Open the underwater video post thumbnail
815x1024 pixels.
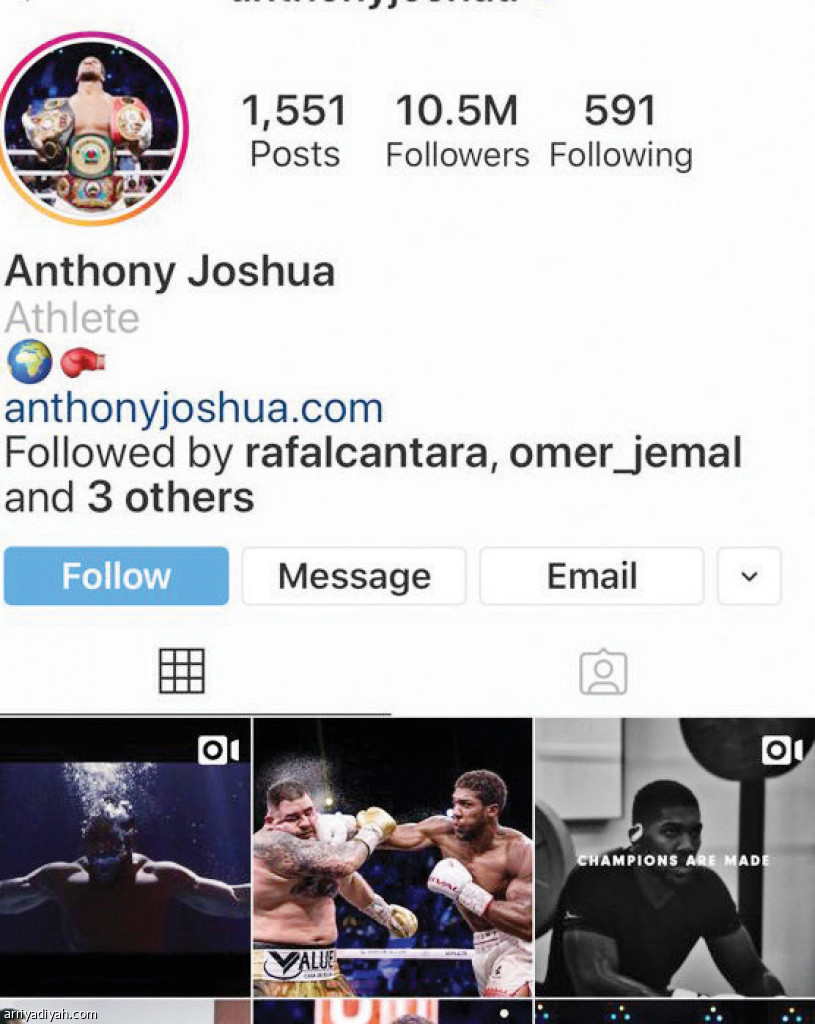pyautogui.click(x=125, y=857)
